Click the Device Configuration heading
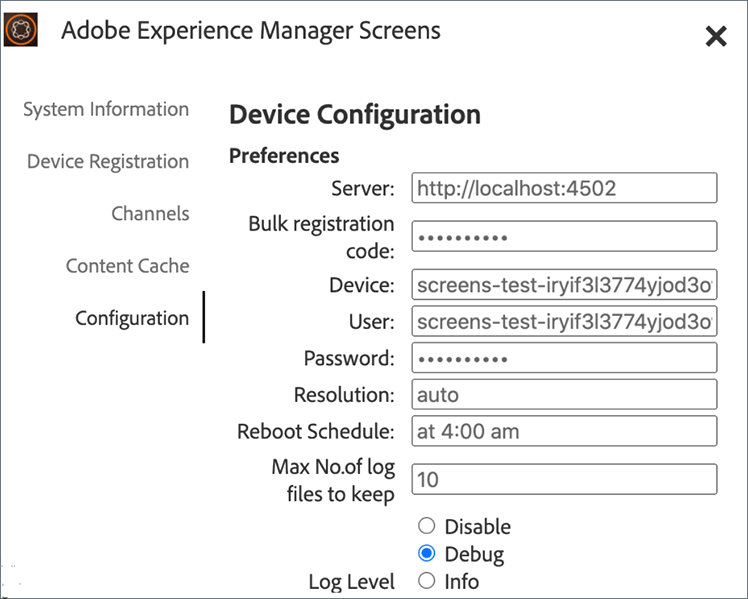Screen dimensions: 748x599 [x=355, y=115]
